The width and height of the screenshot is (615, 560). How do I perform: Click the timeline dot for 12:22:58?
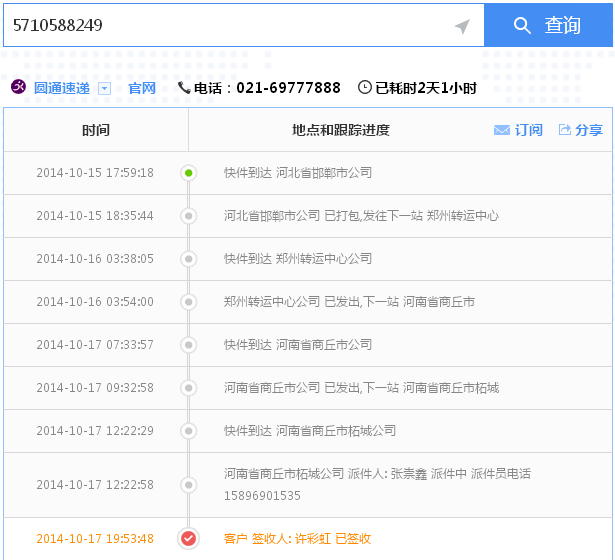189,485
